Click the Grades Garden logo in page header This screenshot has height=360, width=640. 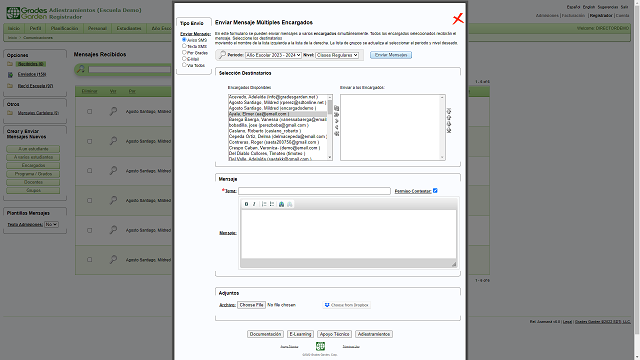(27, 13)
